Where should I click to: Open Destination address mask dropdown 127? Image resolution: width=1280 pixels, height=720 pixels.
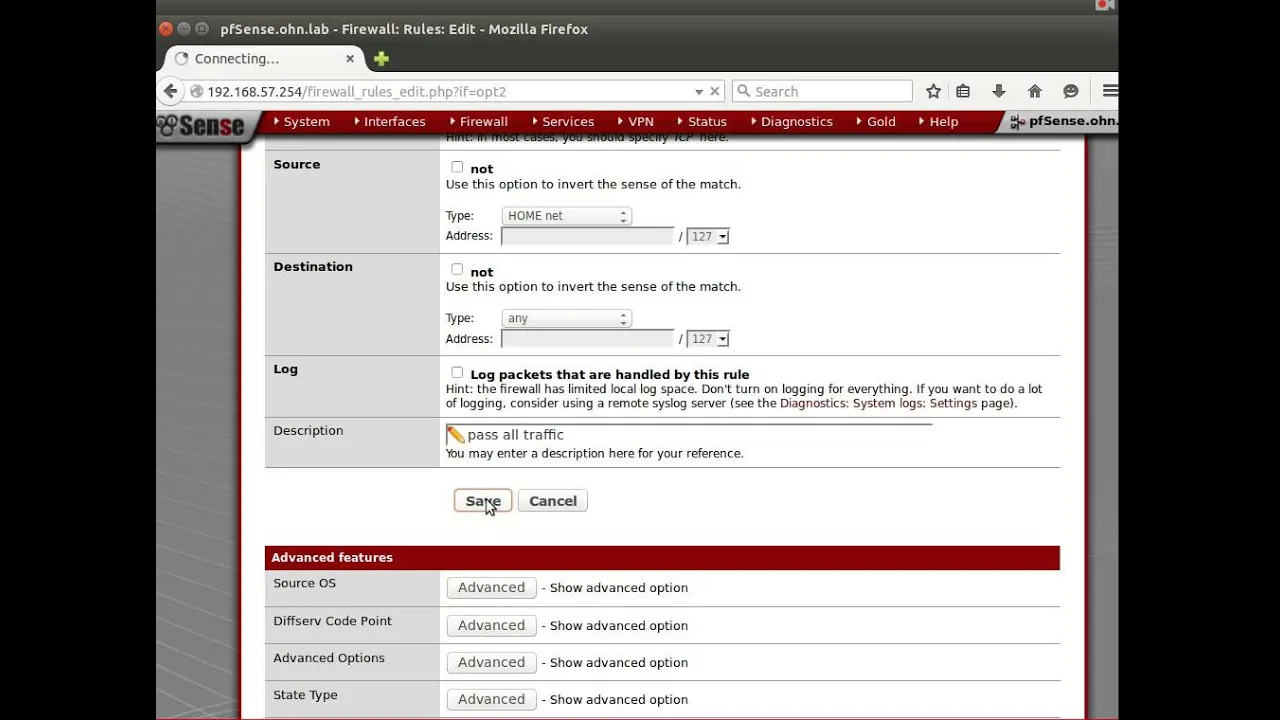click(708, 339)
